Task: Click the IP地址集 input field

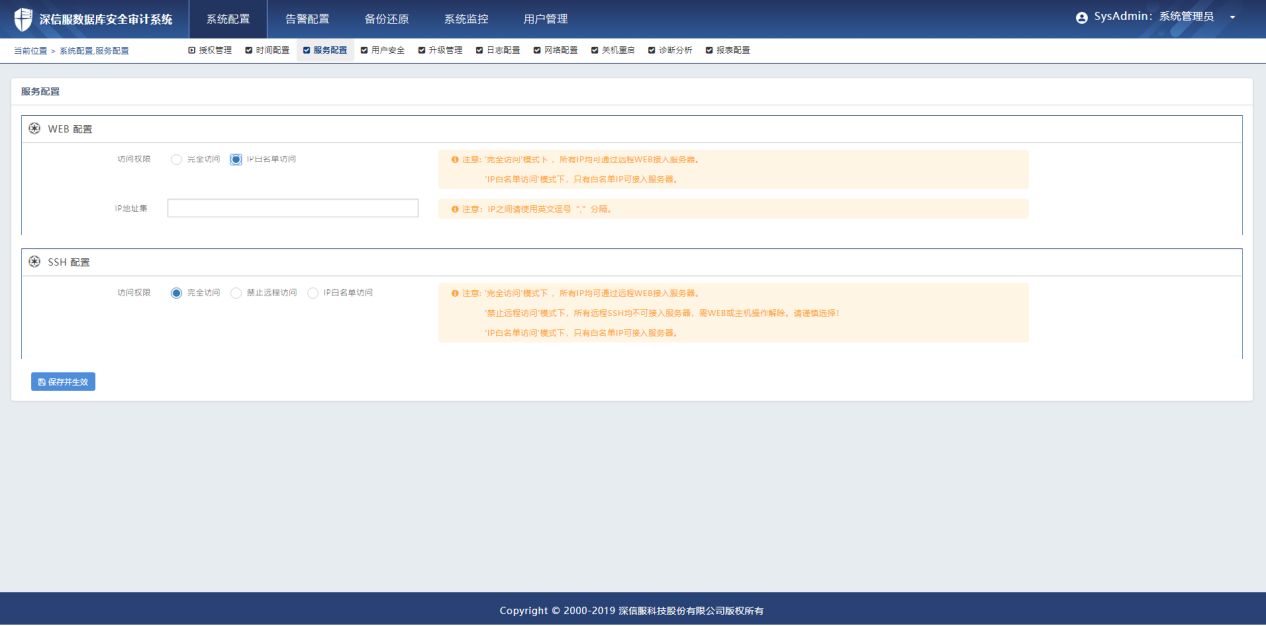Action: tap(292, 208)
